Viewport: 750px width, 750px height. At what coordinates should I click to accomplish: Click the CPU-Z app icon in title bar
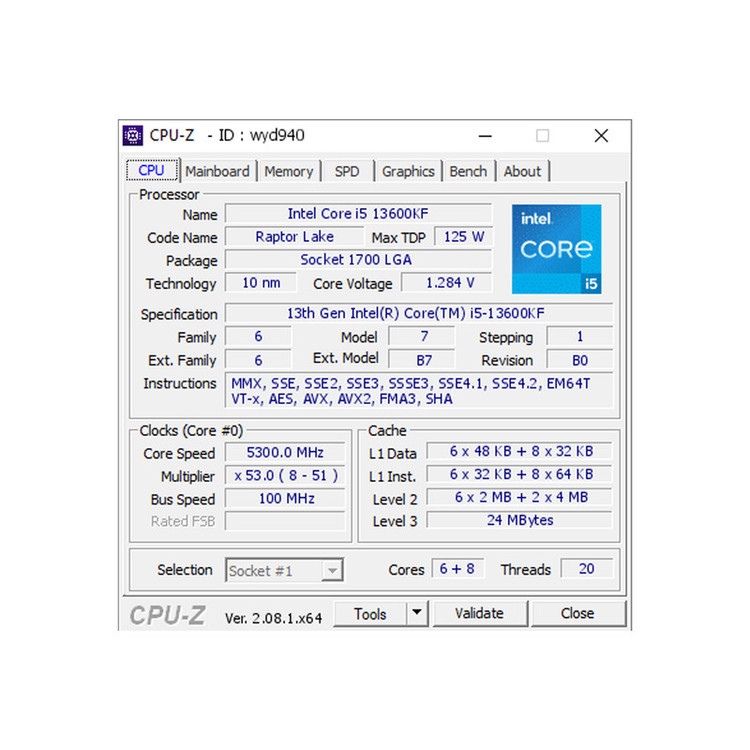(133, 135)
